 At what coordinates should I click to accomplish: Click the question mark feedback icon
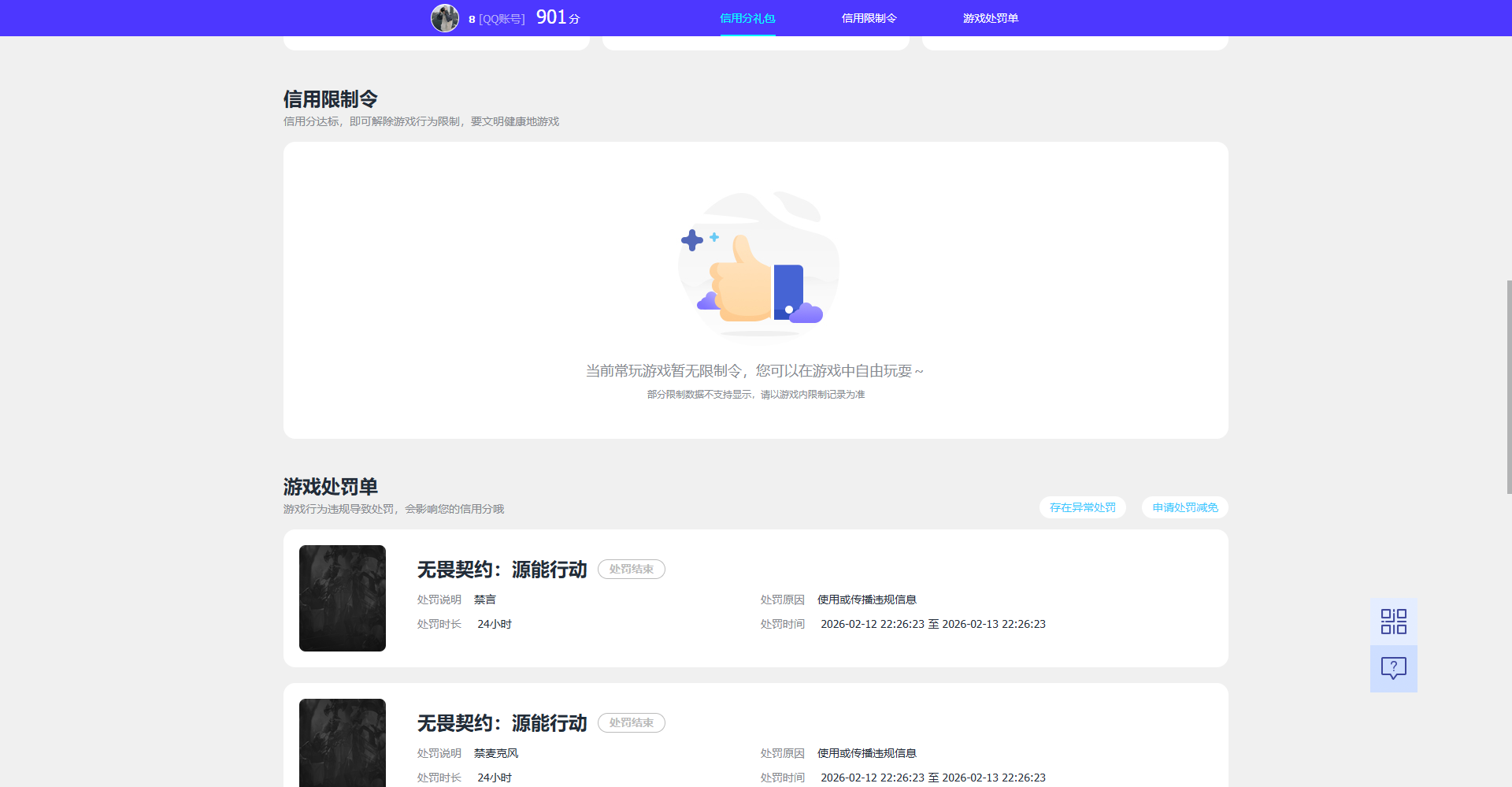(1393, 669)
